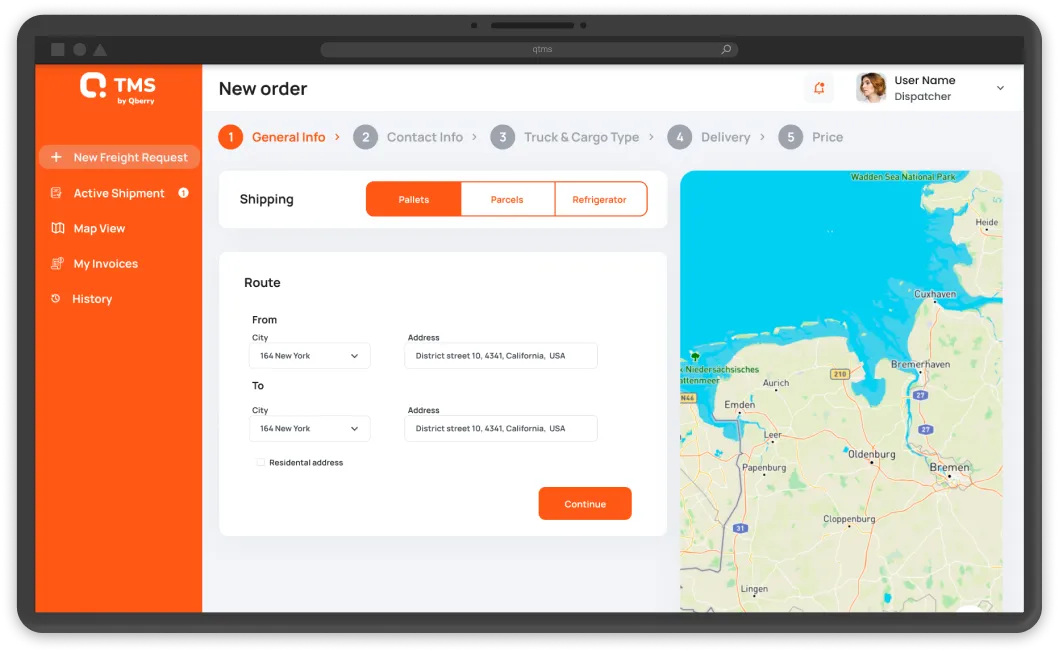Viewport: 1059px width, 652px height.
Task: Click the Active Shipment sidebar icon
Action: (x=56, y=193)
